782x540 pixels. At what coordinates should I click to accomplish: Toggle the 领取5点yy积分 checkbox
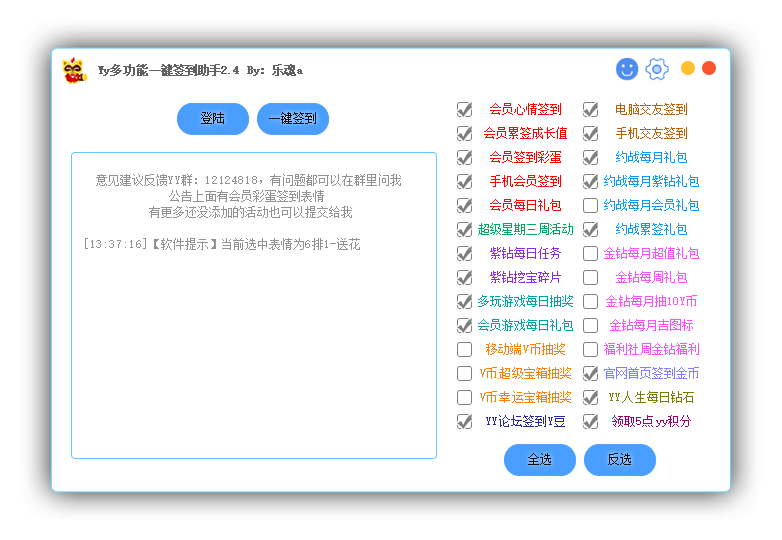(591, 421)
